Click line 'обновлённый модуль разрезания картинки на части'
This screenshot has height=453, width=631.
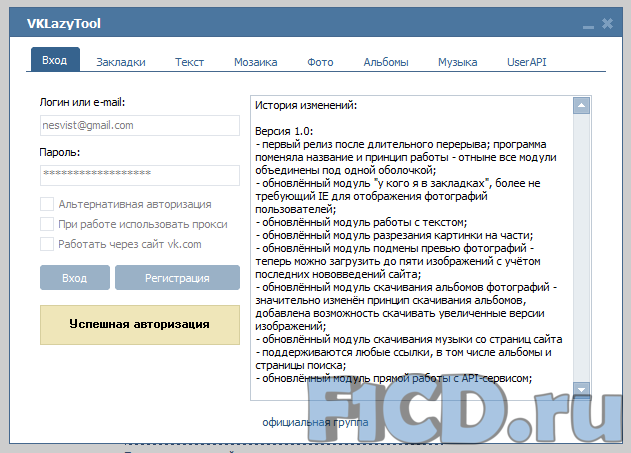[x=394, y=235]
